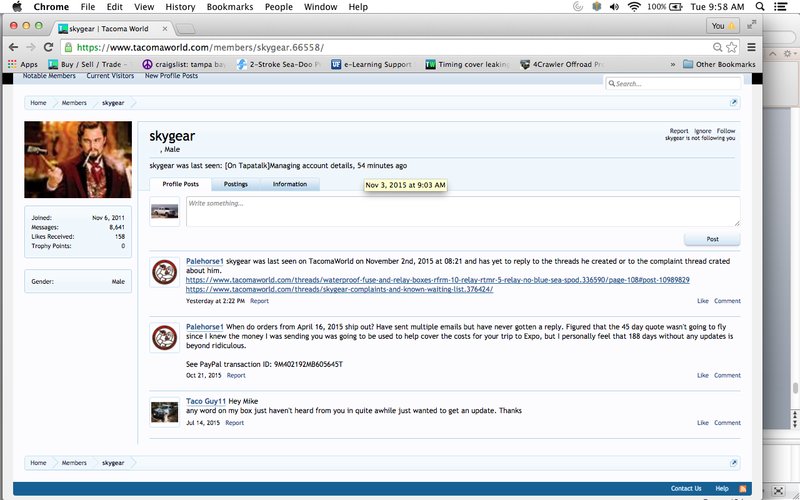The height and width of the screenshot is (500, 800).
Task: Click the You profile button
Action: 723,26
